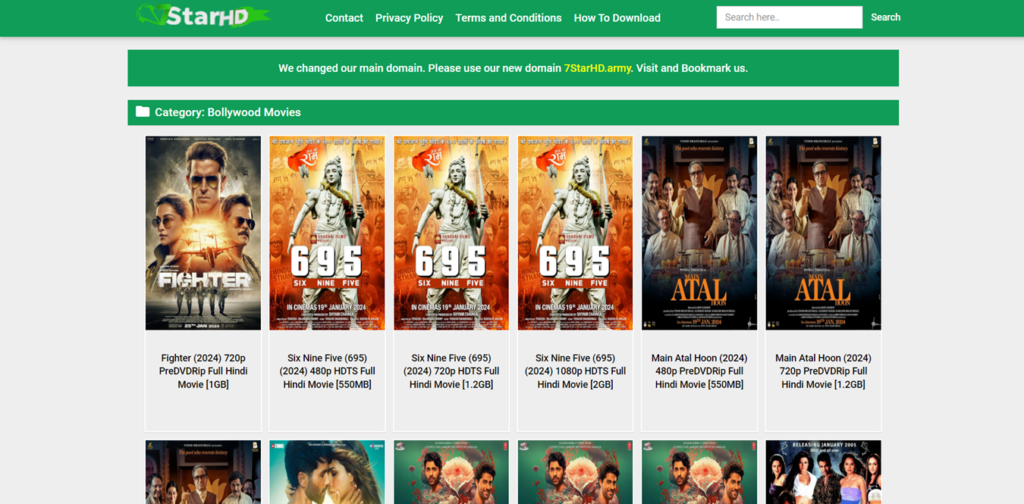This screenshot has width=1024, height=504.
Task: Open the 7StarHD site logo
Action: click(x=203, y=16)
